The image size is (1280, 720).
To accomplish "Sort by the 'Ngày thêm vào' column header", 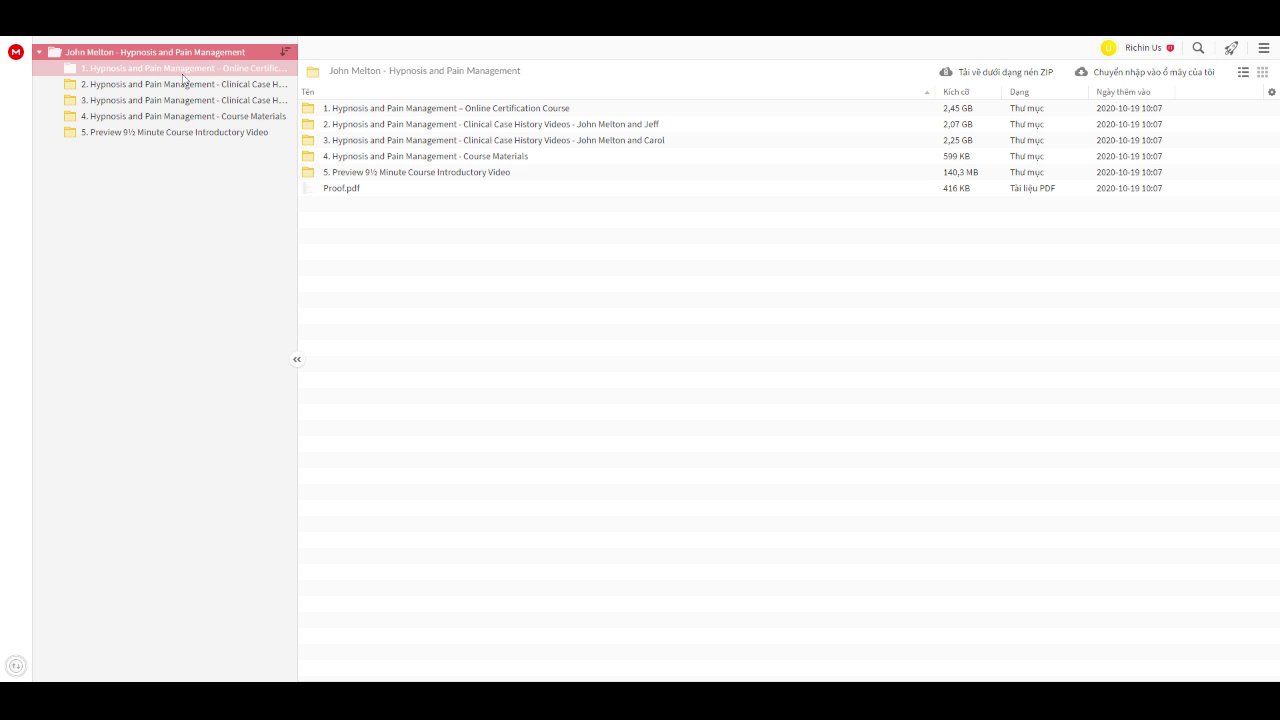I will point(1123,92).
